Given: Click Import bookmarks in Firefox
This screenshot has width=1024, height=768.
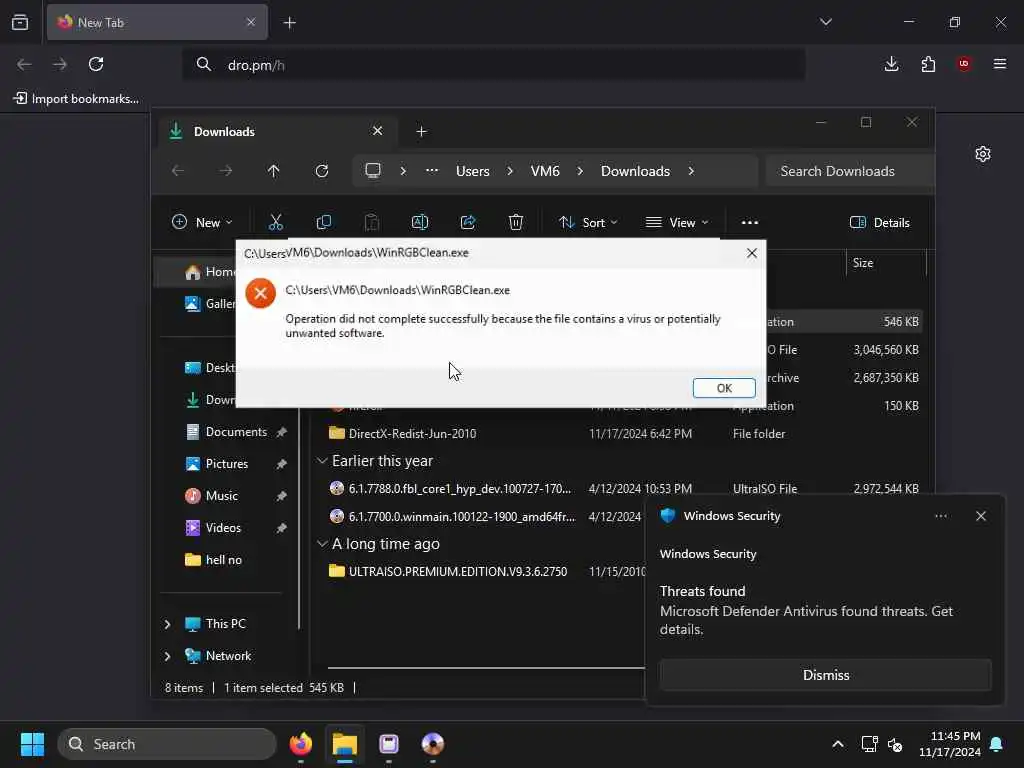Looking at the screenshot, I should click(x=76, y=99).
